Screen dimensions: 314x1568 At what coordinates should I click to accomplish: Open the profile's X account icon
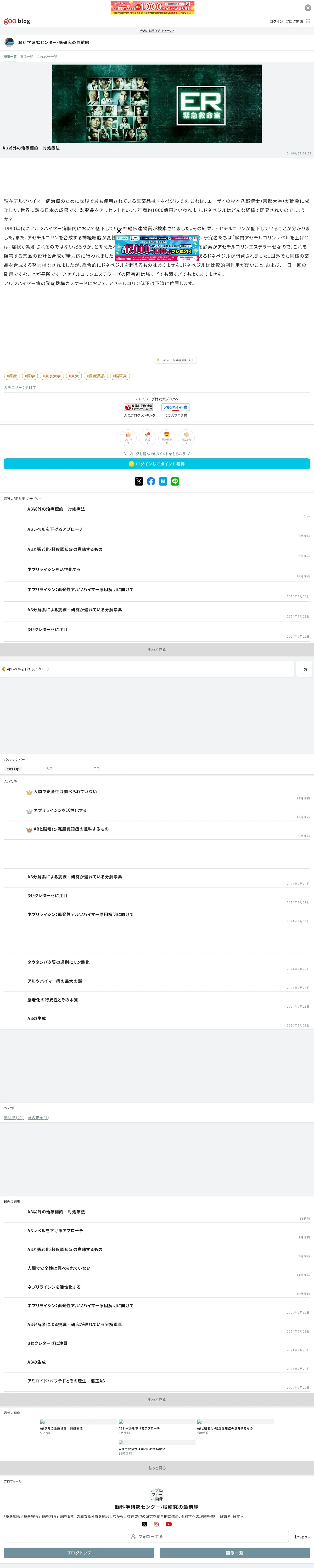(144, 1524)
